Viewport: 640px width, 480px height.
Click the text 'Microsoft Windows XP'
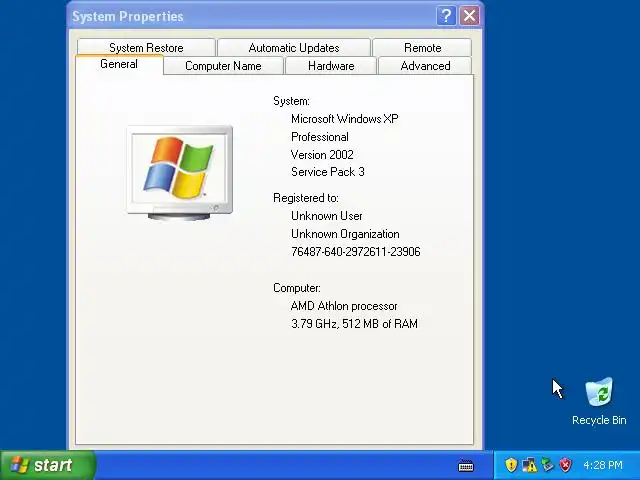(x=344, y=119)
